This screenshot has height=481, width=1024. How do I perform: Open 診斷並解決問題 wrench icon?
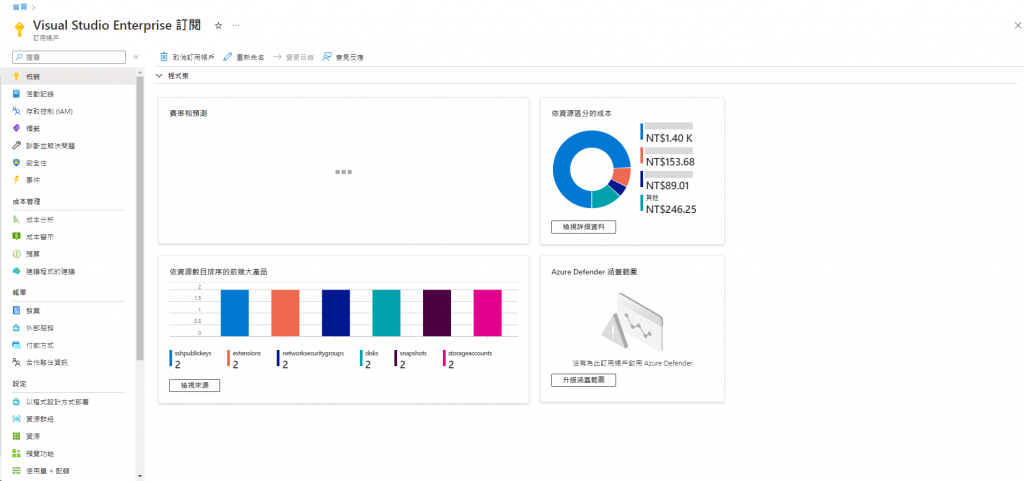(x=16, y=146)
